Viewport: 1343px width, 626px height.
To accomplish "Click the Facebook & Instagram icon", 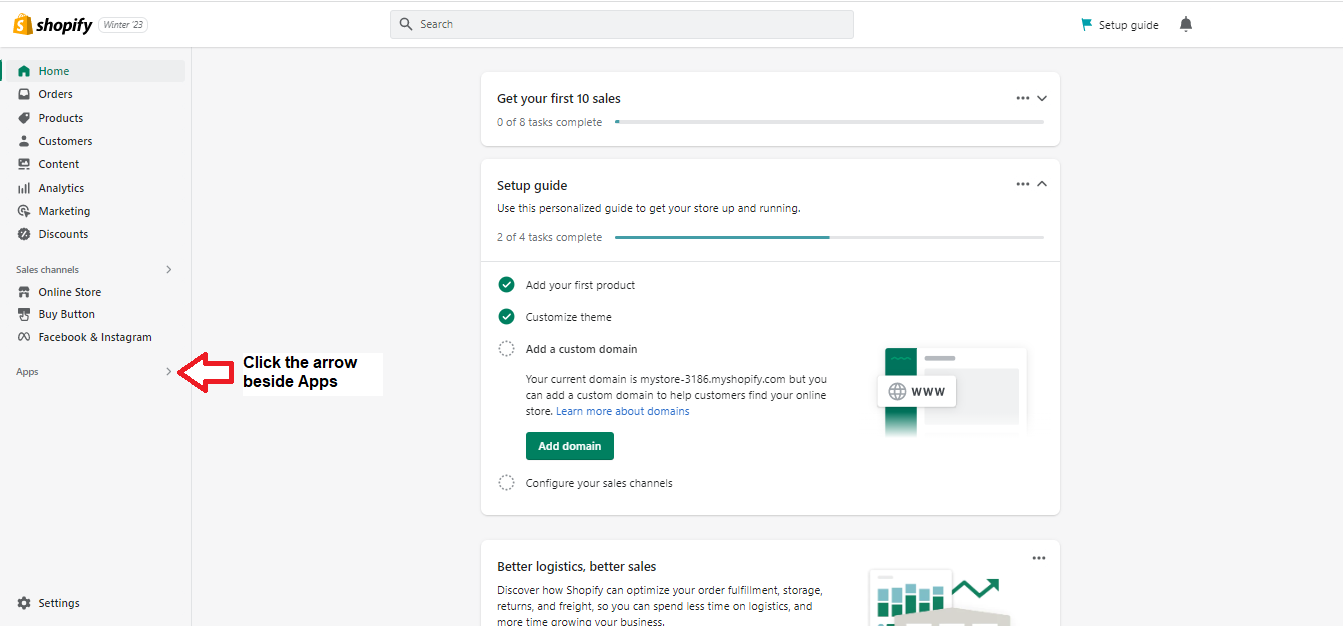I will tap(24, 337).
